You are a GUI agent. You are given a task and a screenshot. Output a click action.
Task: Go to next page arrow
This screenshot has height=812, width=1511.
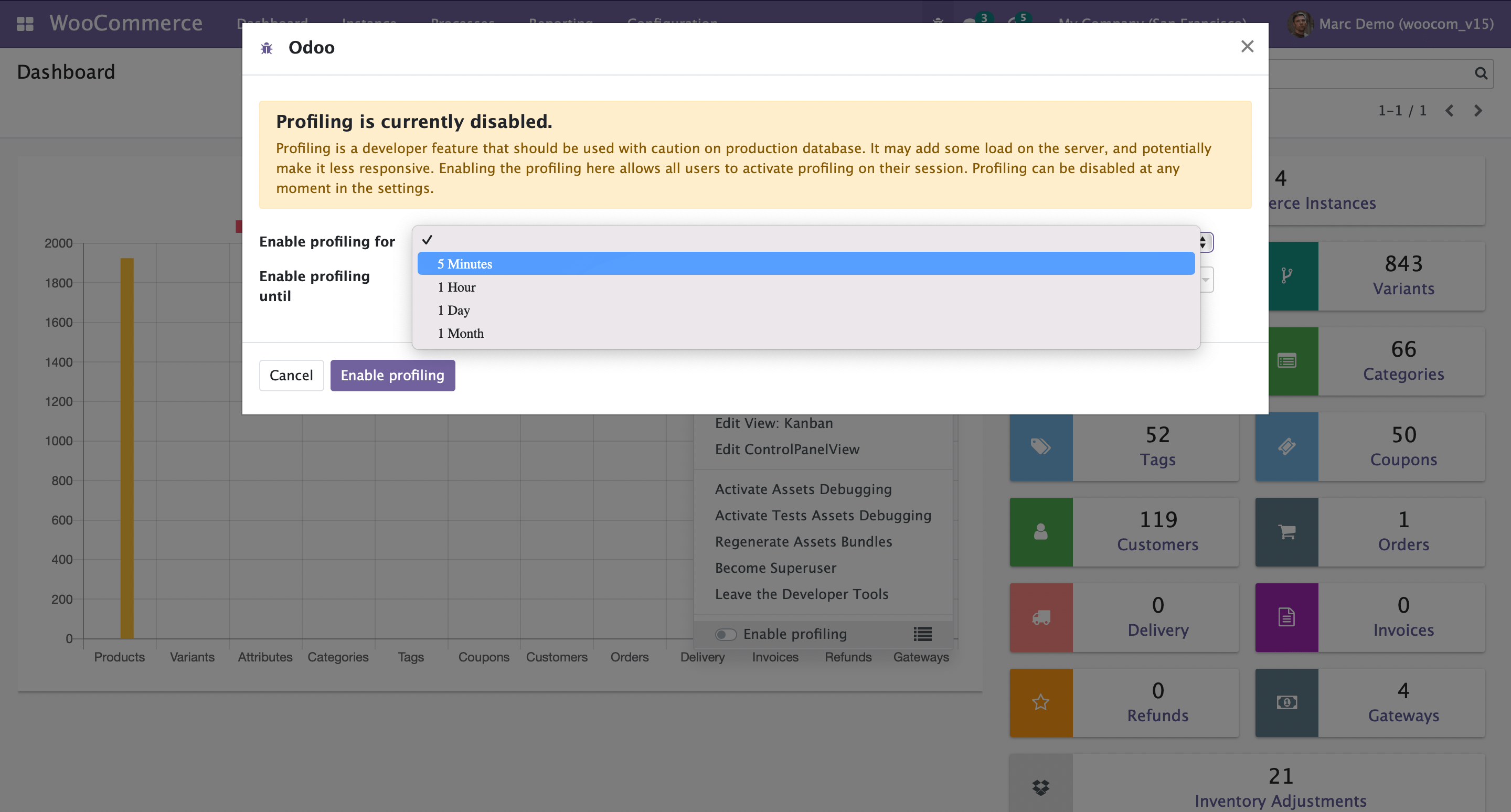point(1477,111)
